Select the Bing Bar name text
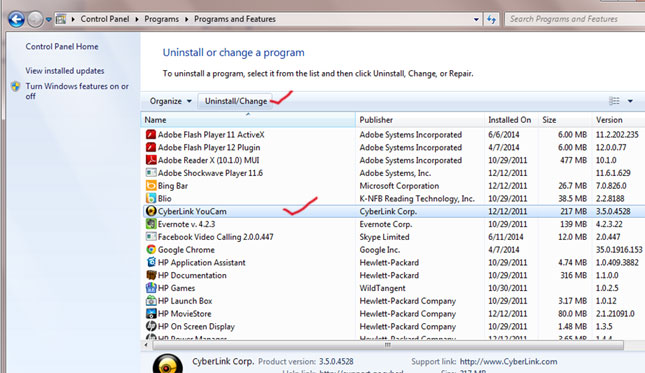Screen dimensions: 645x373 173,185
